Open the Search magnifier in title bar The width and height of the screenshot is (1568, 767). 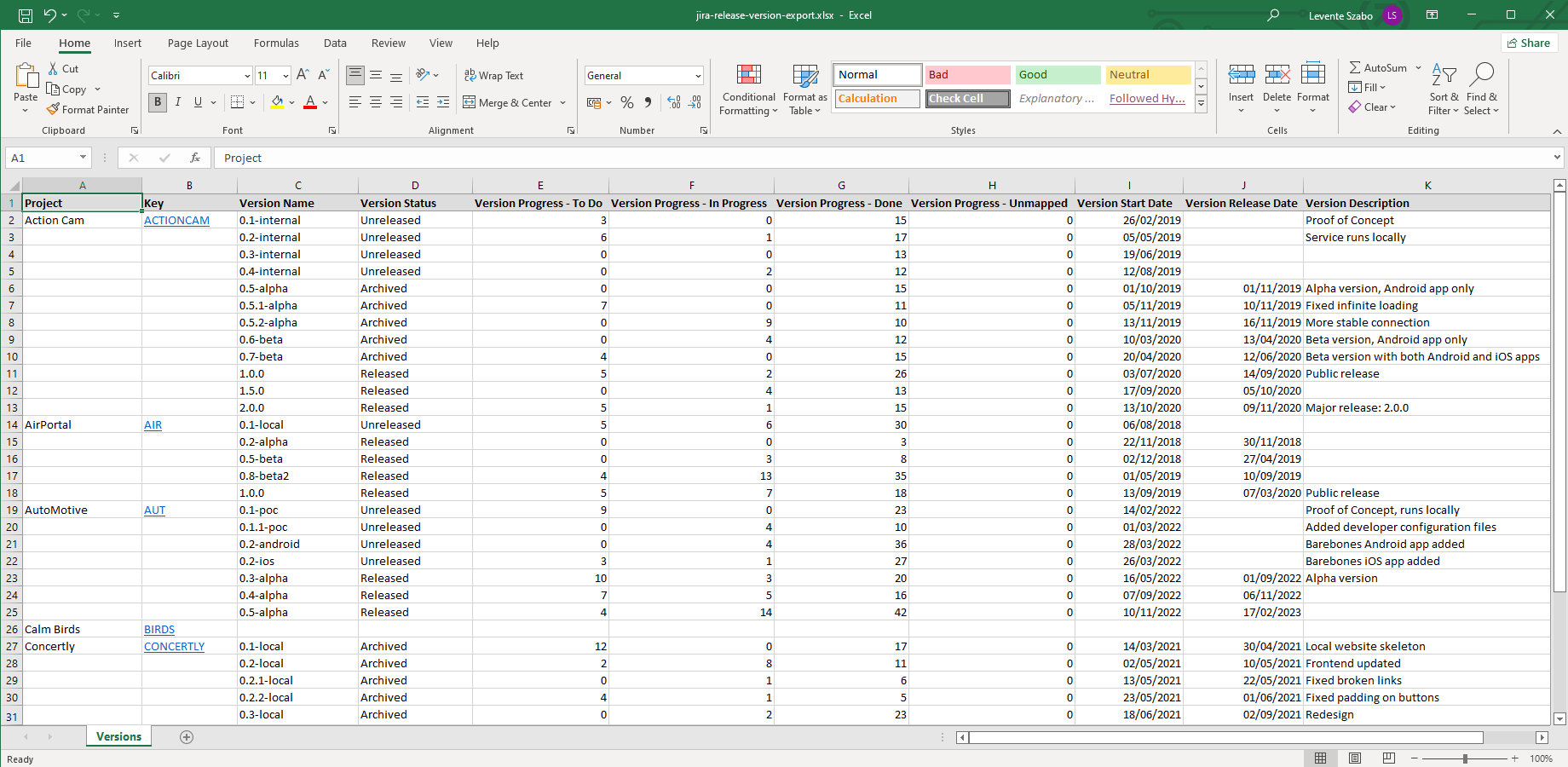coord(1273,15)
